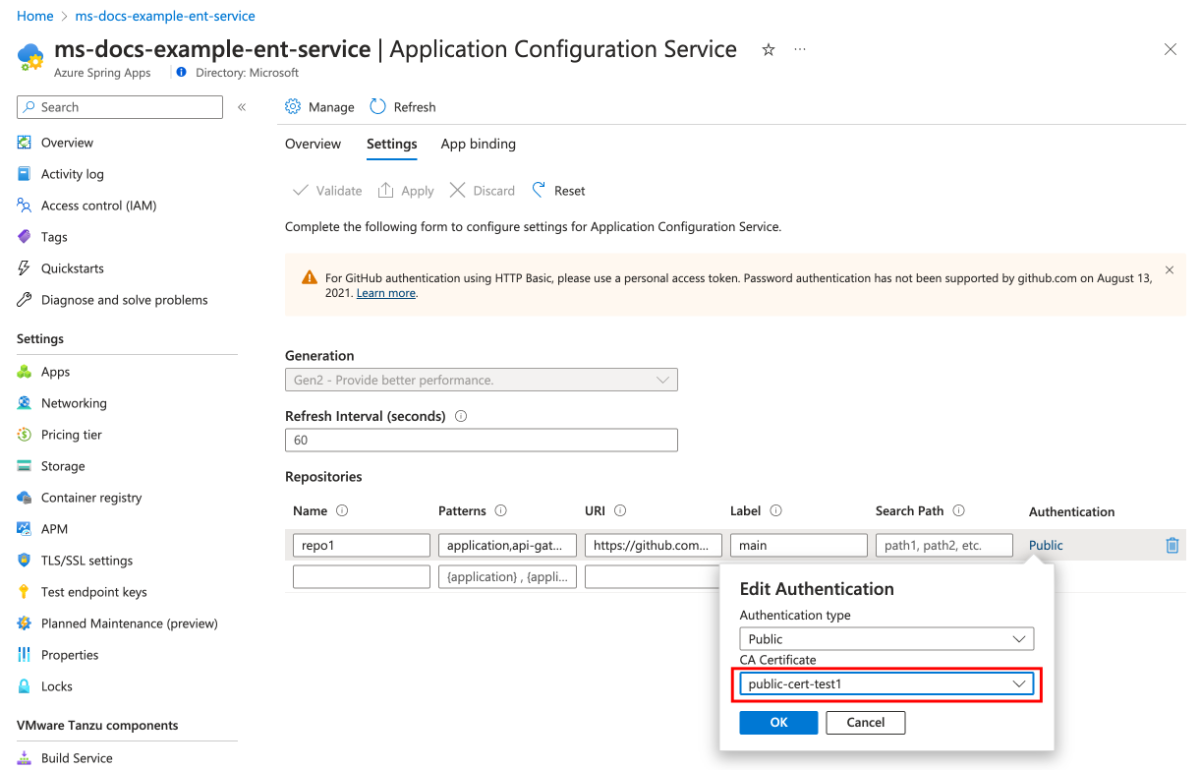Click the favorite star icon in title
This screenshot has width=1200, height=770.
768,50
